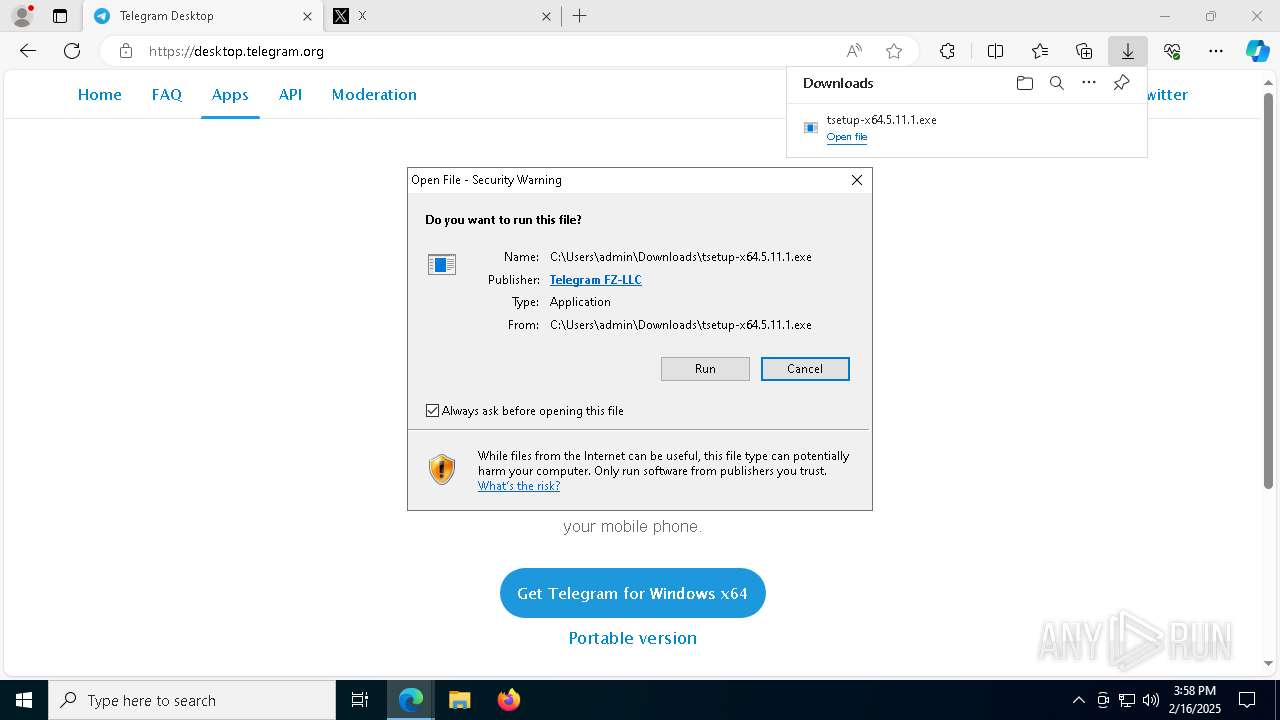Open Telegram FZ-LLC publisher link
This screenshot has height=720, width=1280.
596,280
